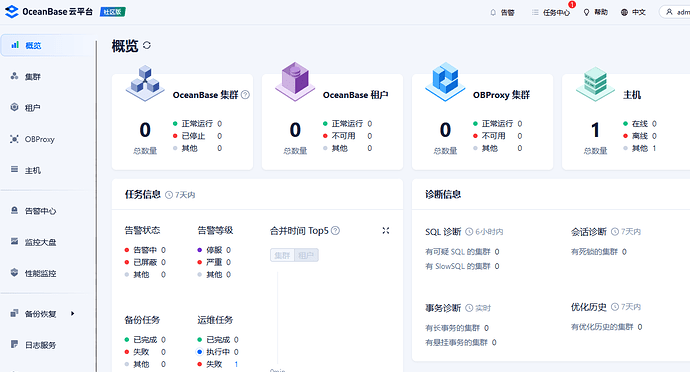The image size is (690, 372).
Task: Click the 日志服务 icon in sidebar
Action: point(15,344)
